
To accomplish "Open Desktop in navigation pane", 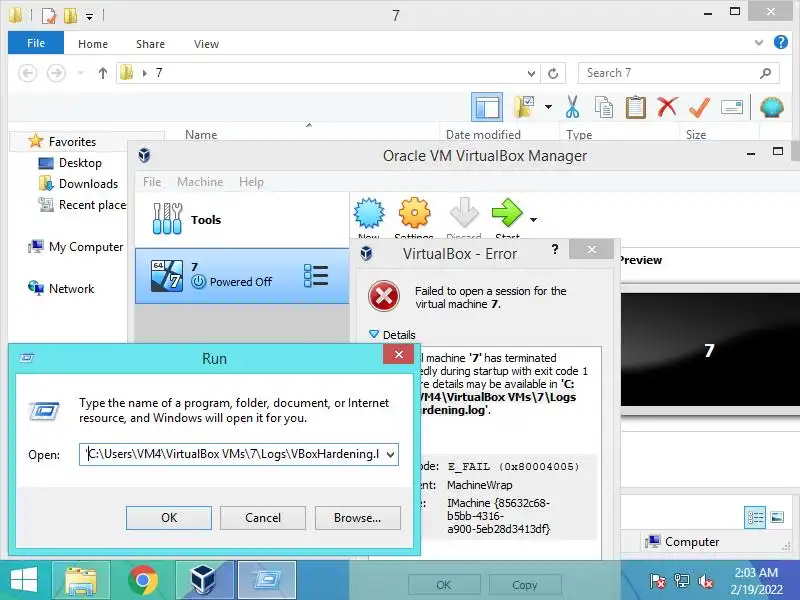I will point(80,163).
